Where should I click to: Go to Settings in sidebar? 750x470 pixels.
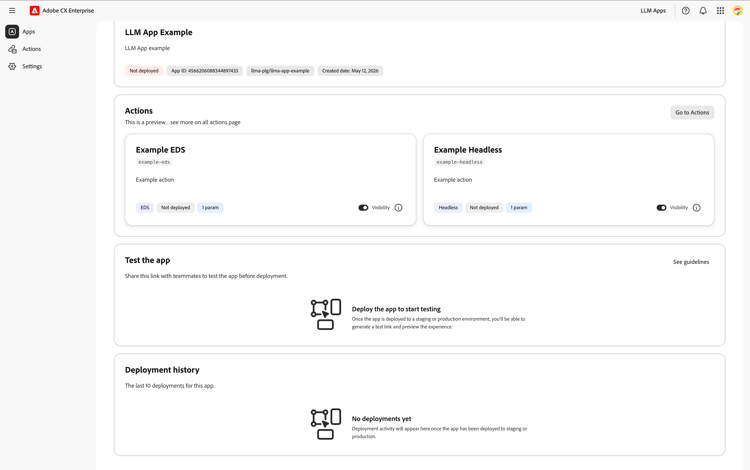tap(32, 66)
